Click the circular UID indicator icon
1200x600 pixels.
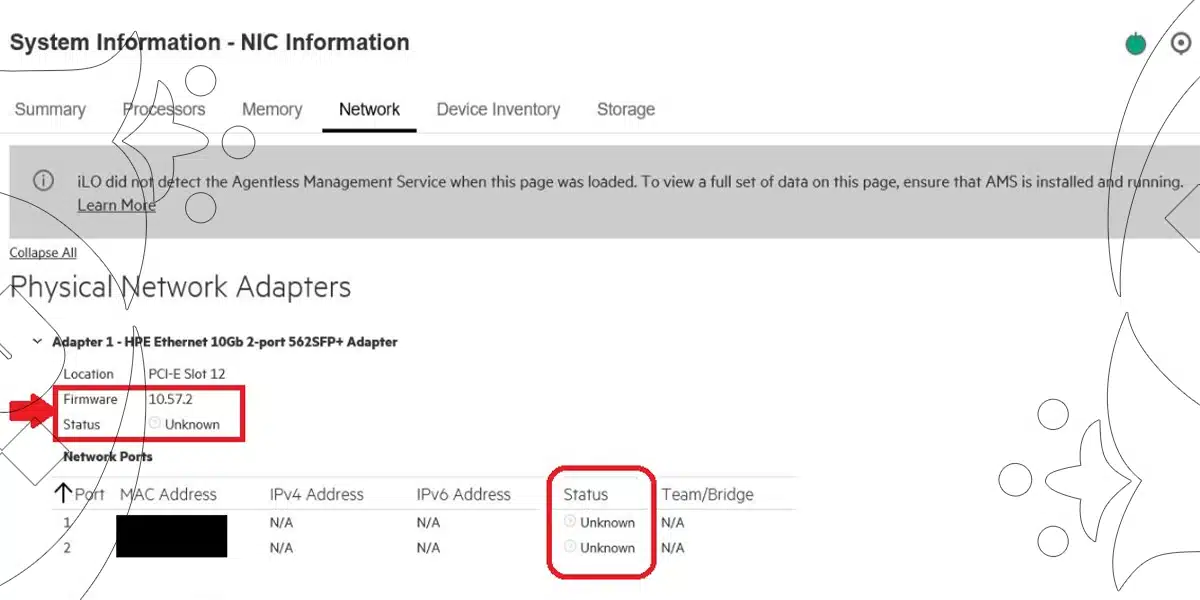tap(1180, 43)
